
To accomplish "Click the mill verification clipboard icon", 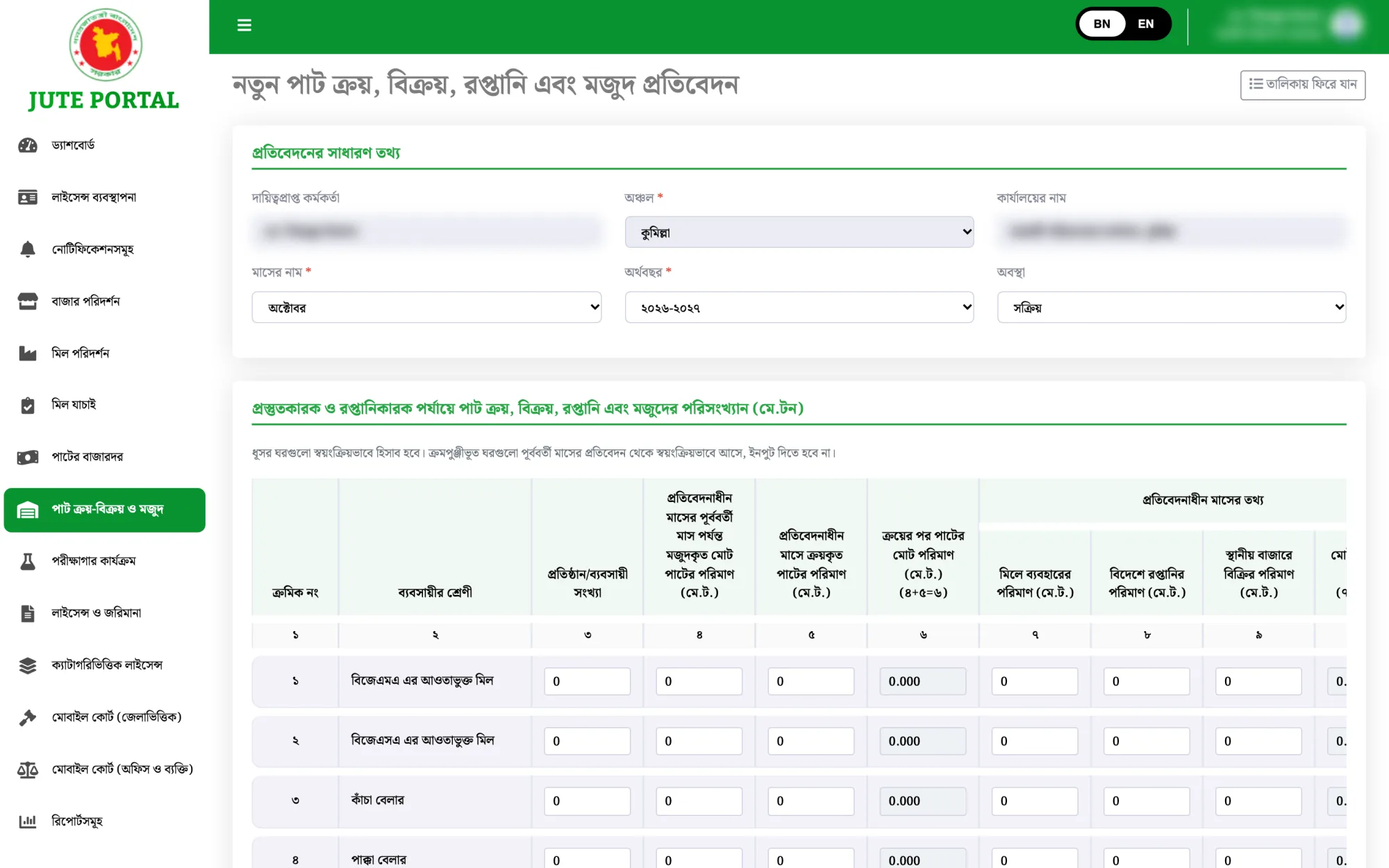I will (28, 405).
